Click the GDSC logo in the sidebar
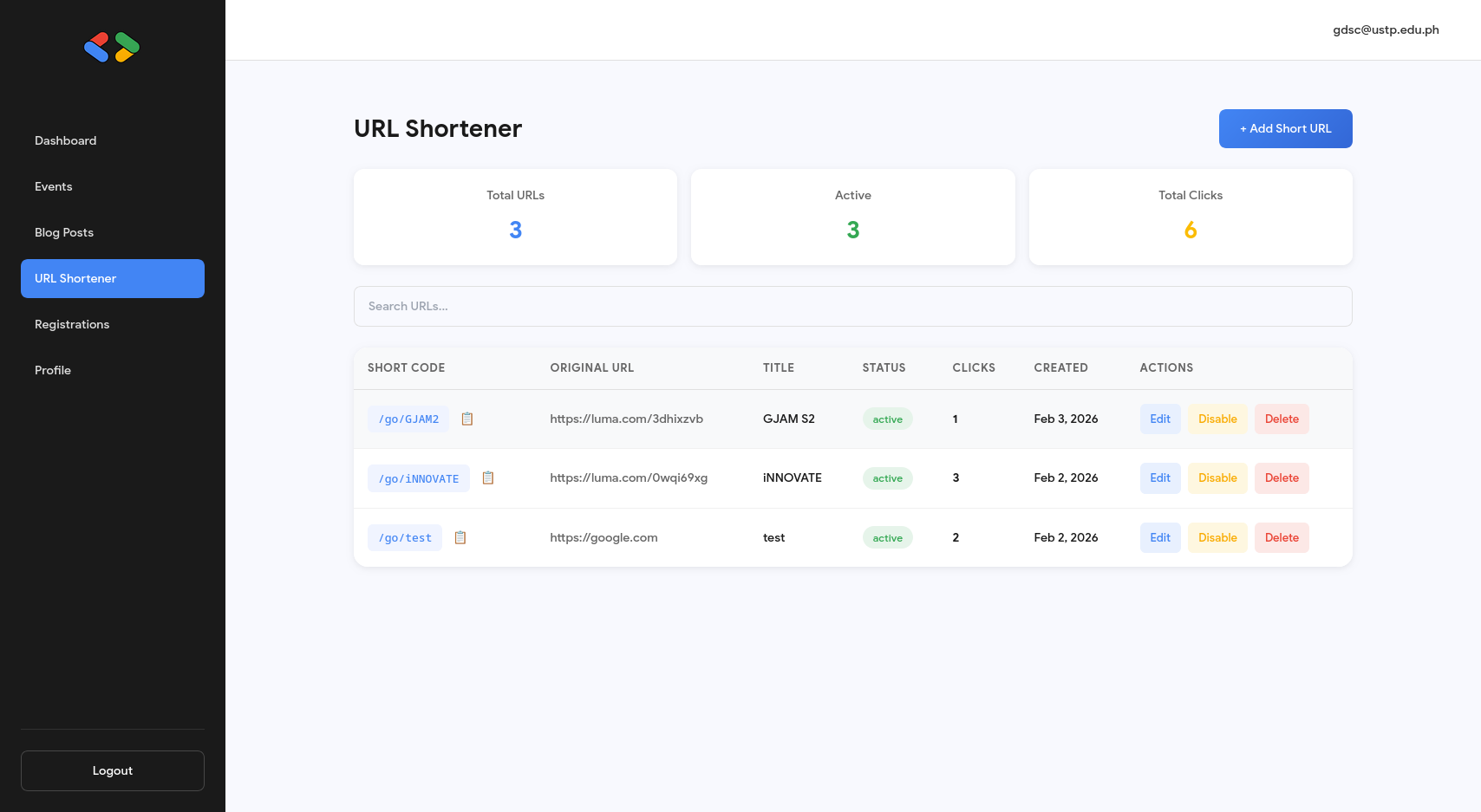Screen dimensions: 1481x812 (x=112, y=48)
